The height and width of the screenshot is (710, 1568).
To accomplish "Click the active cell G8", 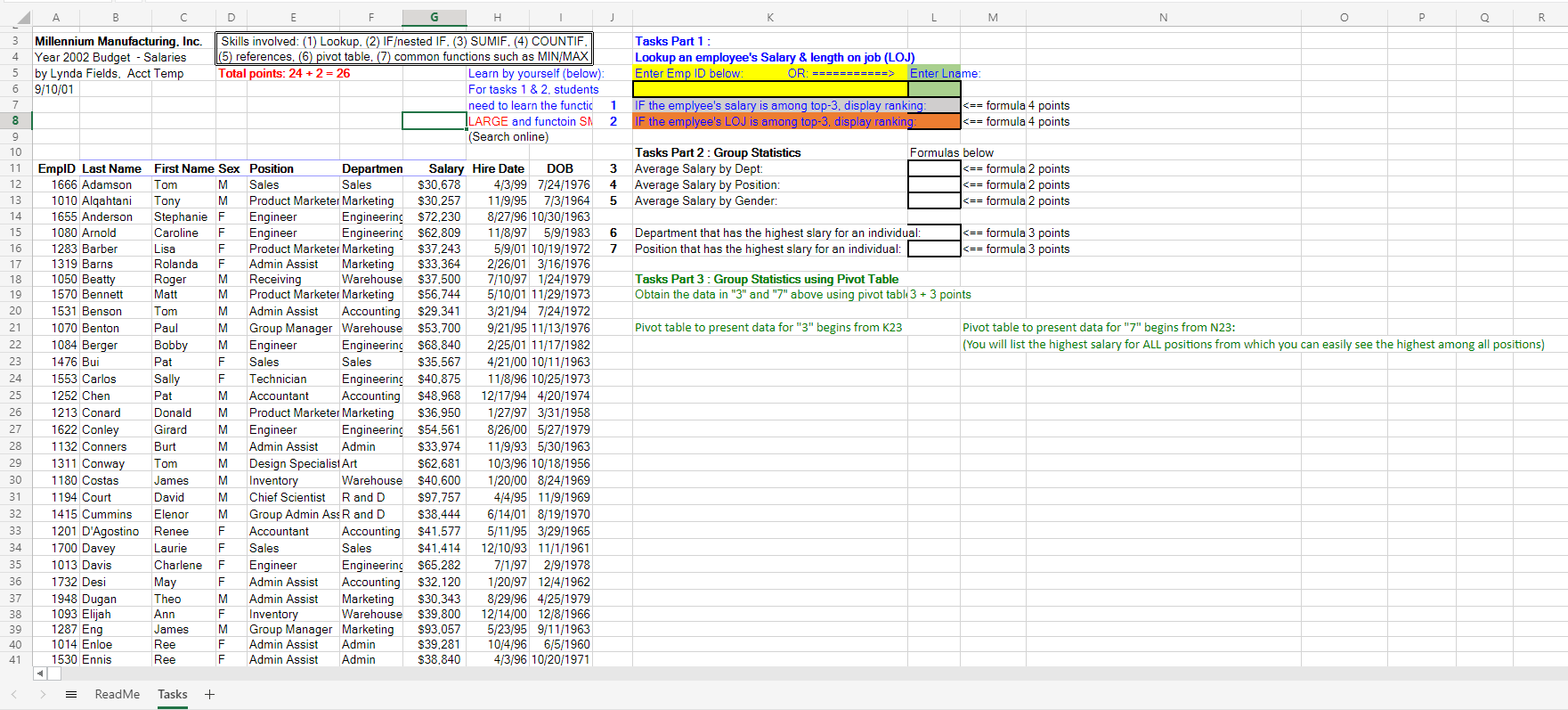I will click(435, 121).
